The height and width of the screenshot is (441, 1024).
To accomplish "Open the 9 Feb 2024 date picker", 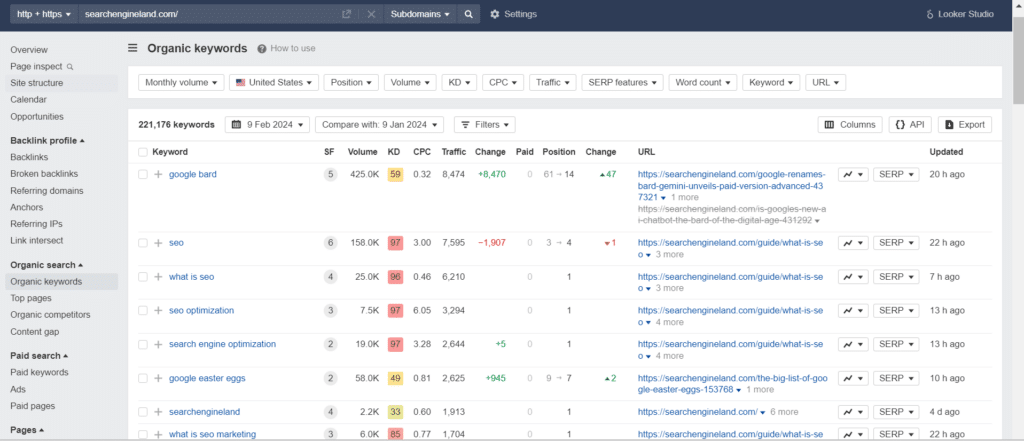I will tap(268, 125).
